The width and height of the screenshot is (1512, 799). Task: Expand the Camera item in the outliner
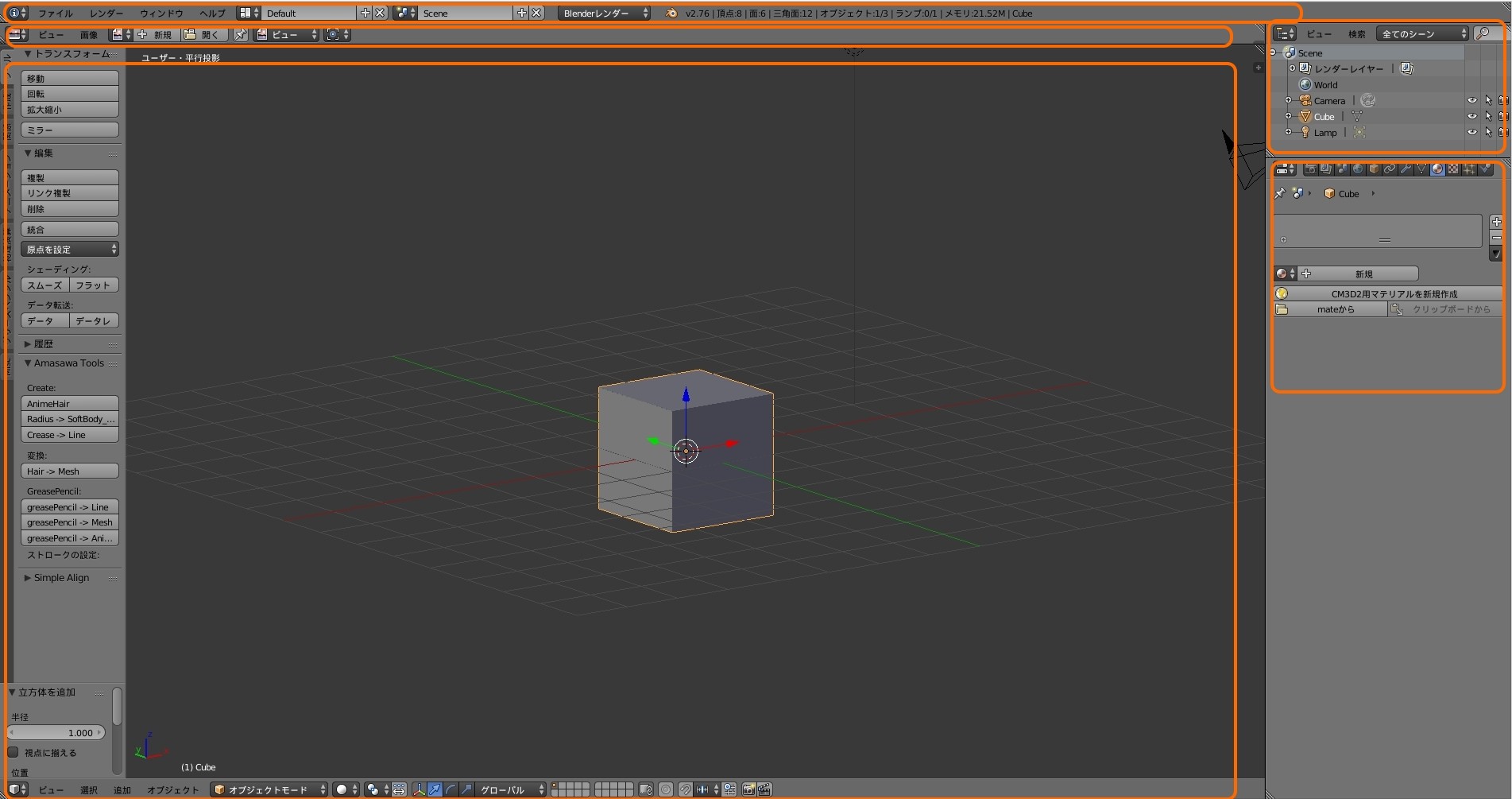coord(1288,100)
